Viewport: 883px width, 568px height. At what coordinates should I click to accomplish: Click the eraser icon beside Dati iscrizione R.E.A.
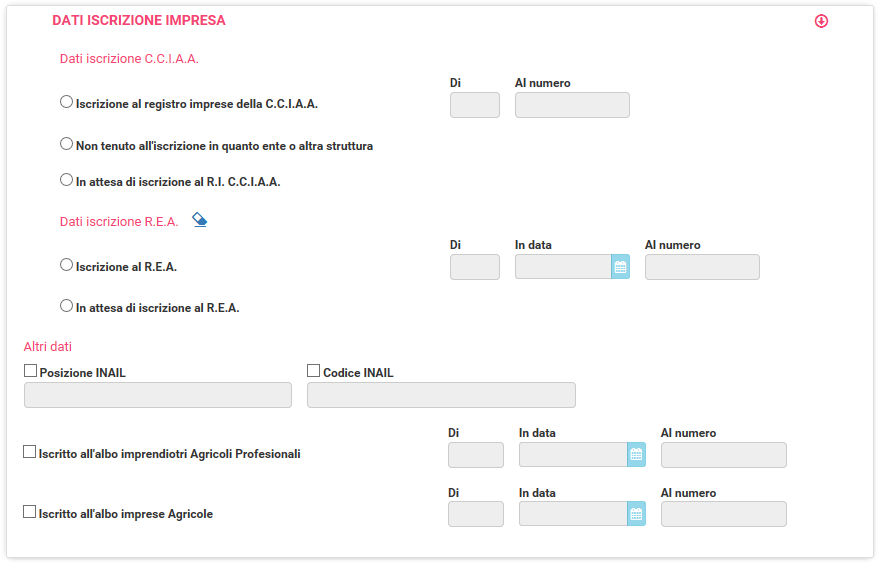click(x=199, y=220)
